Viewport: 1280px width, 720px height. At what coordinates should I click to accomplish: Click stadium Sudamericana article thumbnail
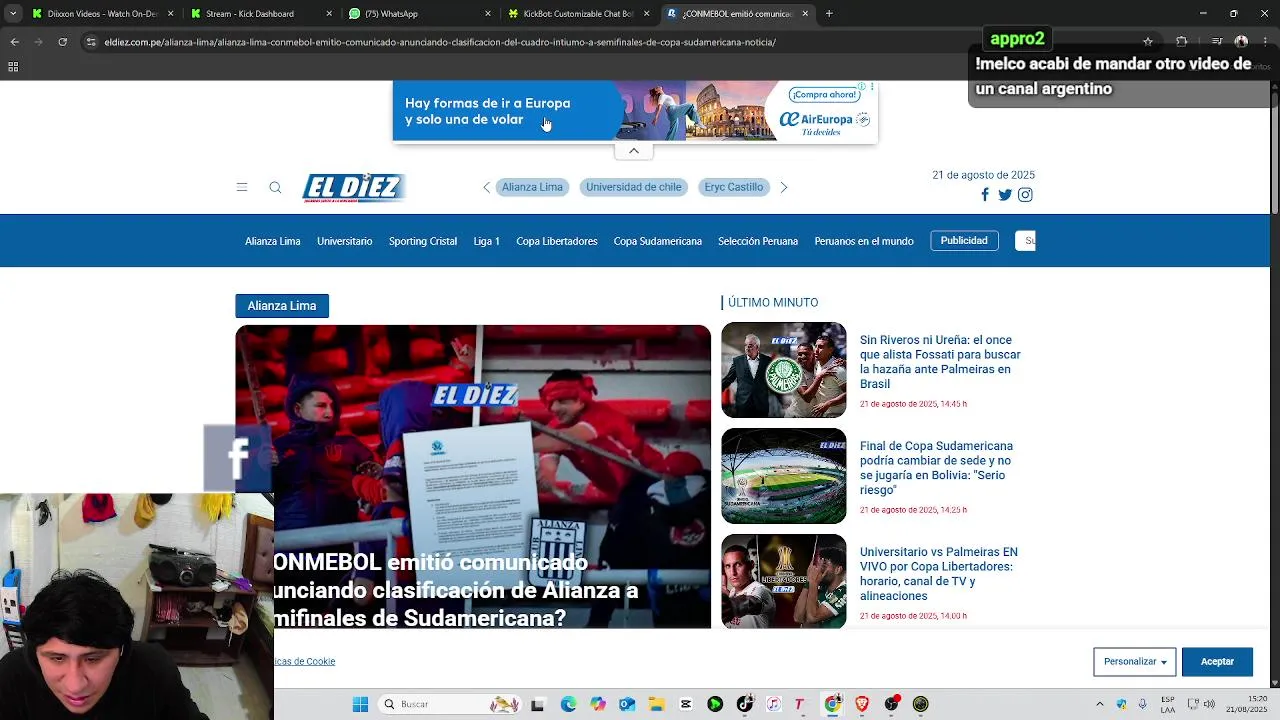784,476
